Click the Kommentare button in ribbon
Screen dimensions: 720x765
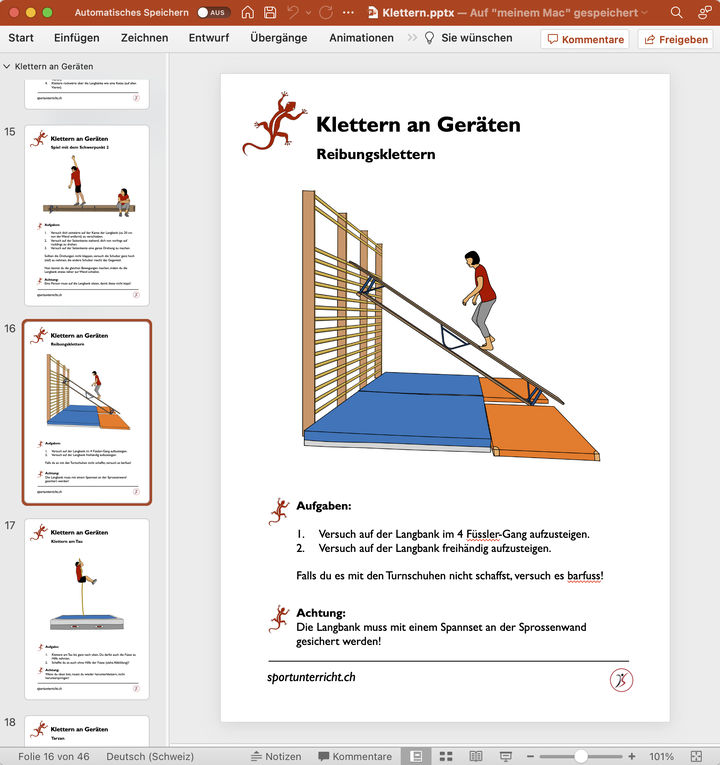pyautogui.click(x=585, y=40)
